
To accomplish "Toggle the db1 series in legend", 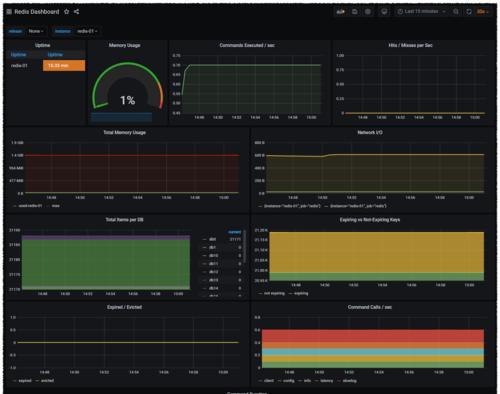I will tap(212, 247).
